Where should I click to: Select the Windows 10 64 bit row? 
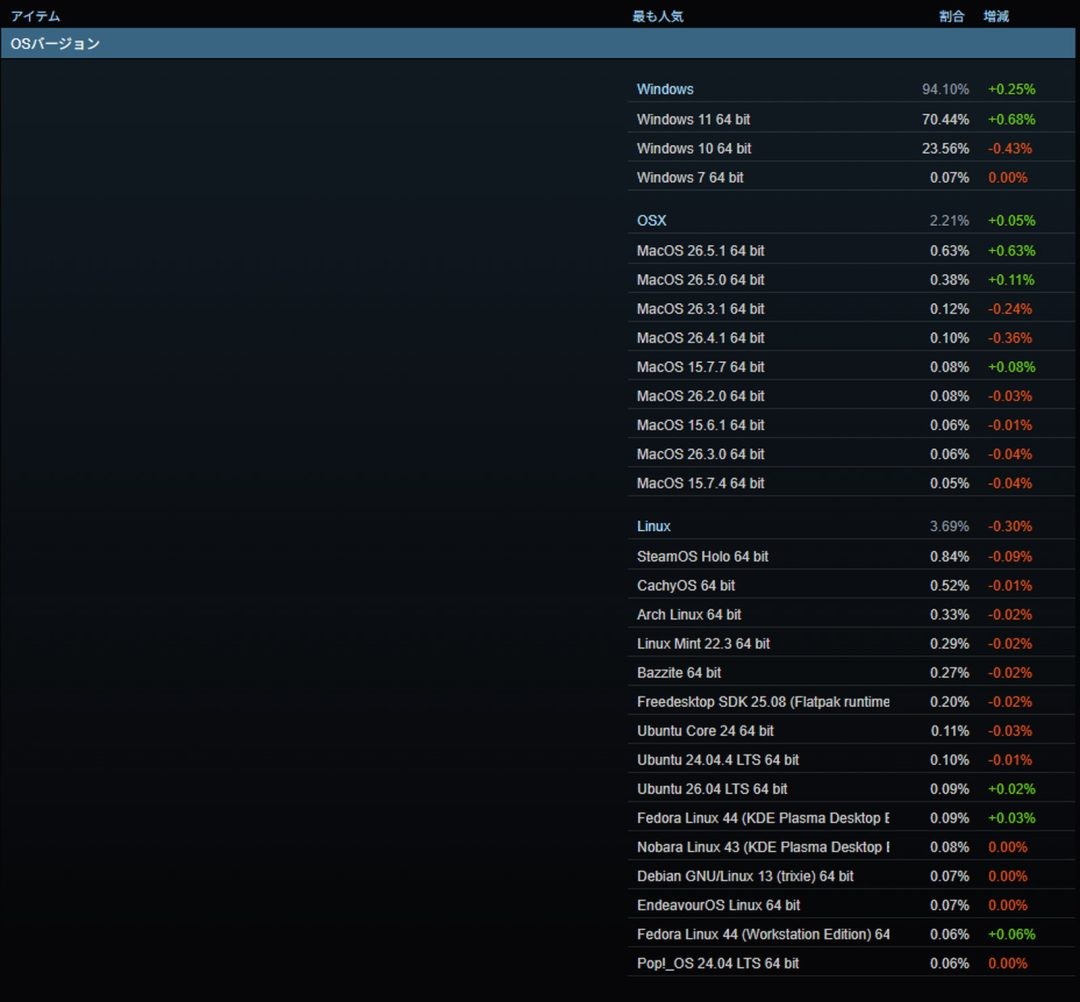pos(851,148)
